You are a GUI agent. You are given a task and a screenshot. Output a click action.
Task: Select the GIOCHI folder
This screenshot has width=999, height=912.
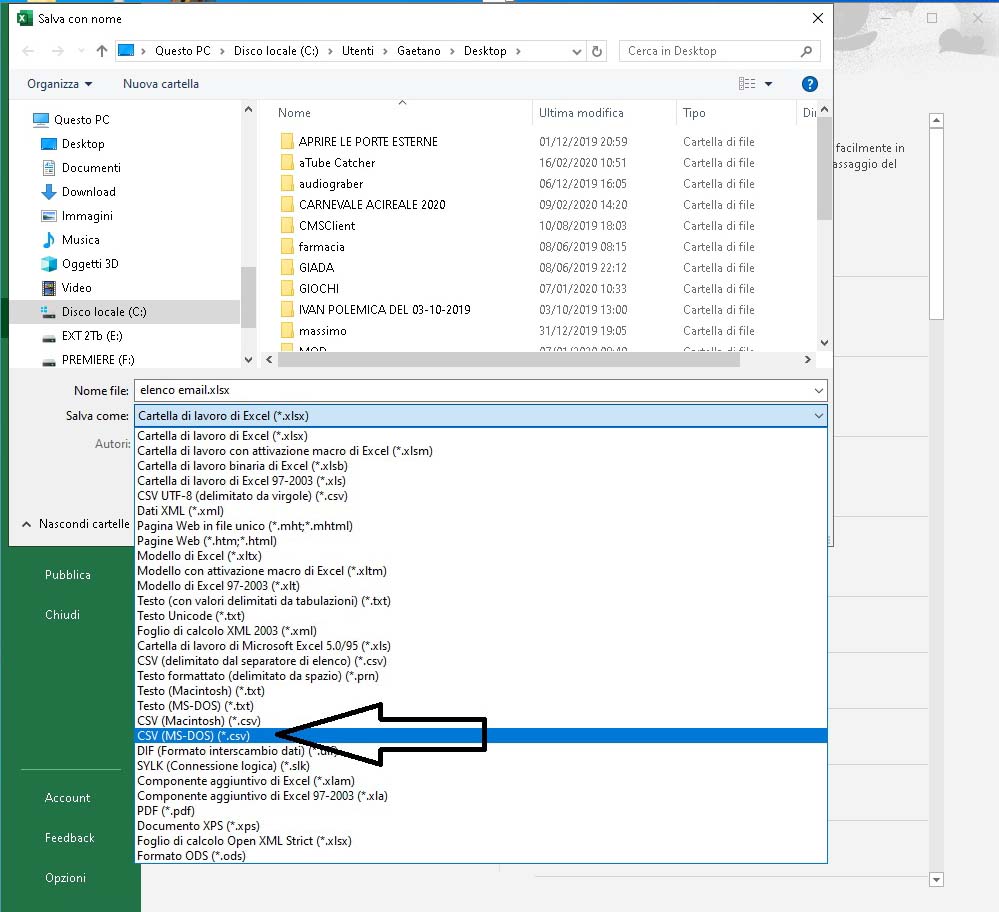click(x=319, y=289)
